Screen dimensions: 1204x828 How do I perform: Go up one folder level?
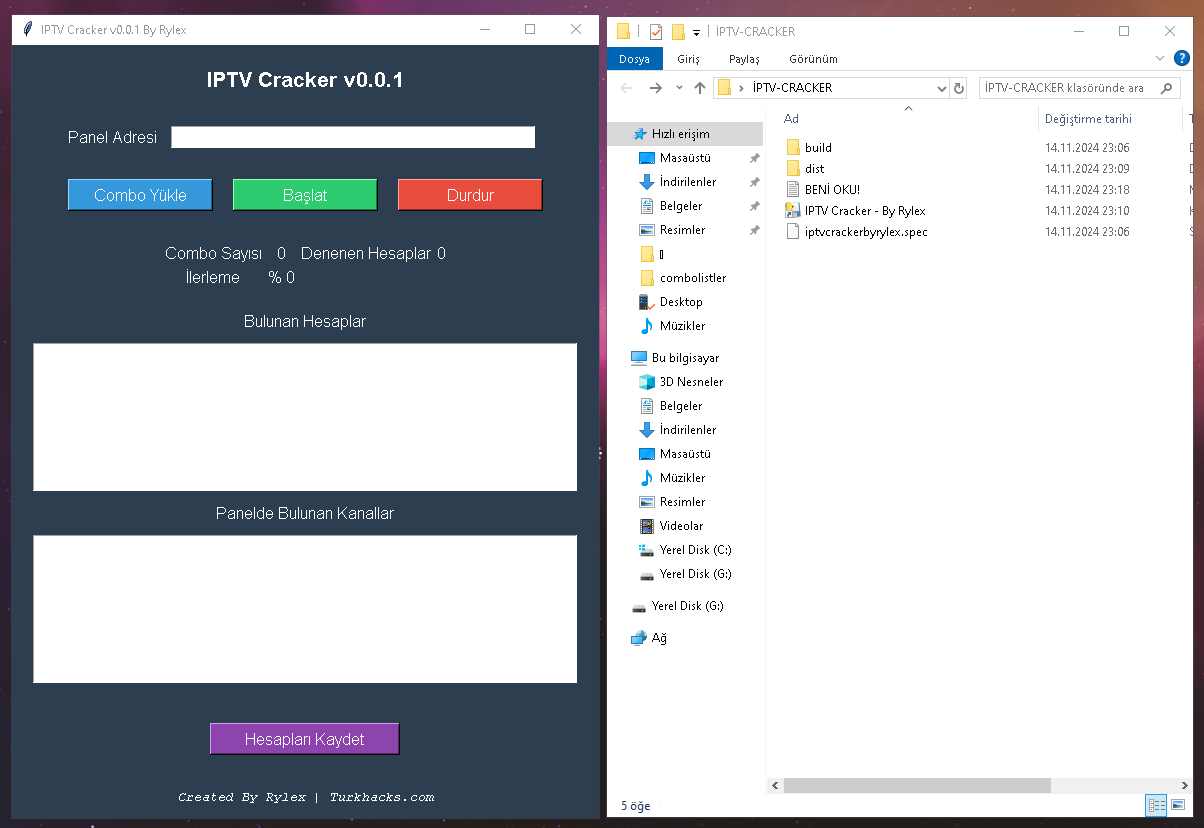700,88
